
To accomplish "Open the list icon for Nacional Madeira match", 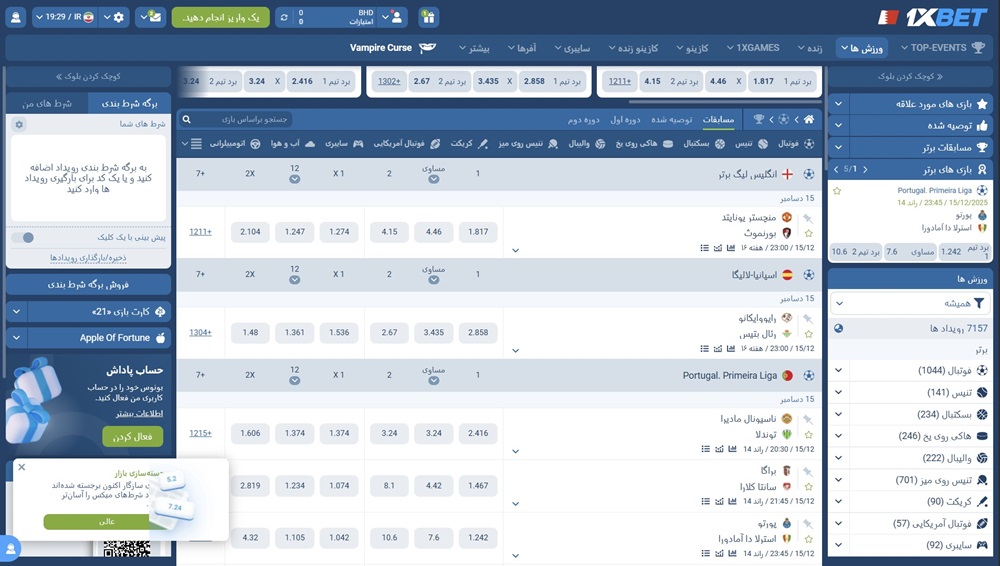I will tap(705, 449).
